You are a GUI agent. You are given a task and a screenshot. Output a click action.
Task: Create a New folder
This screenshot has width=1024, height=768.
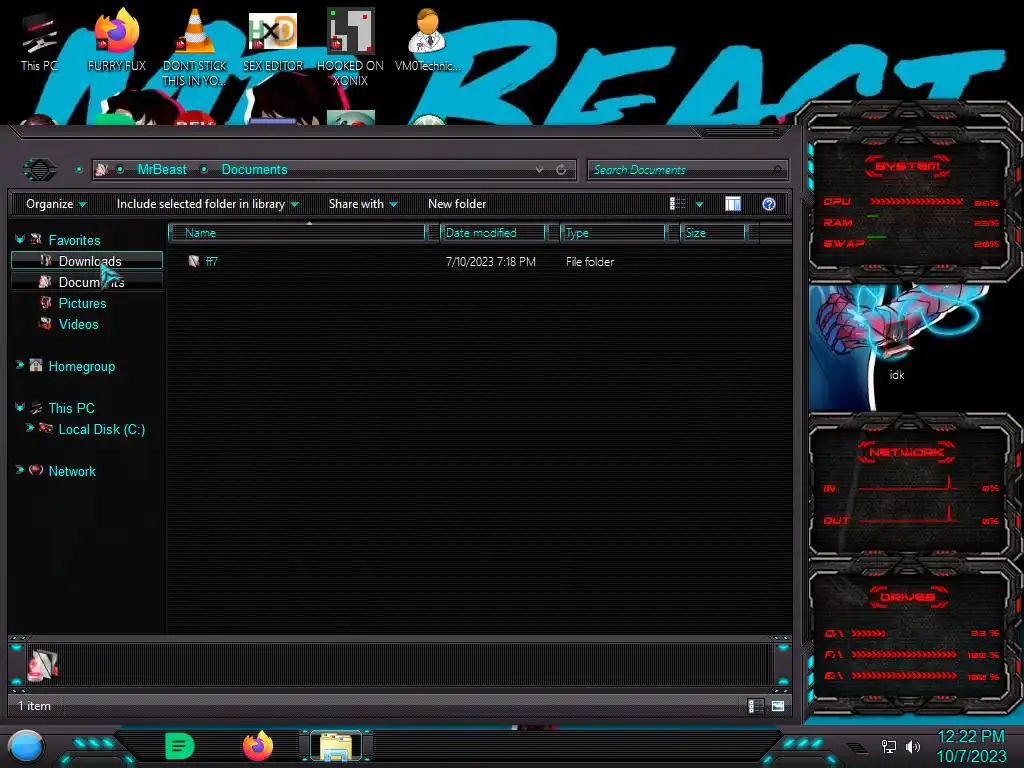pyautogui.click(x=457, y=204)
